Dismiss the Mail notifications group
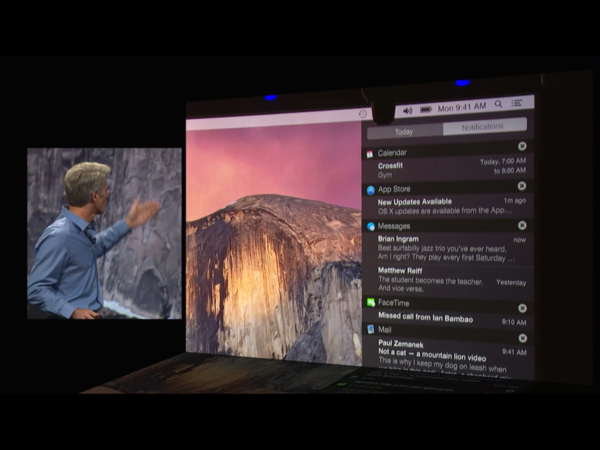The height and width of the screenshot is (450, 600). (522, 338)
